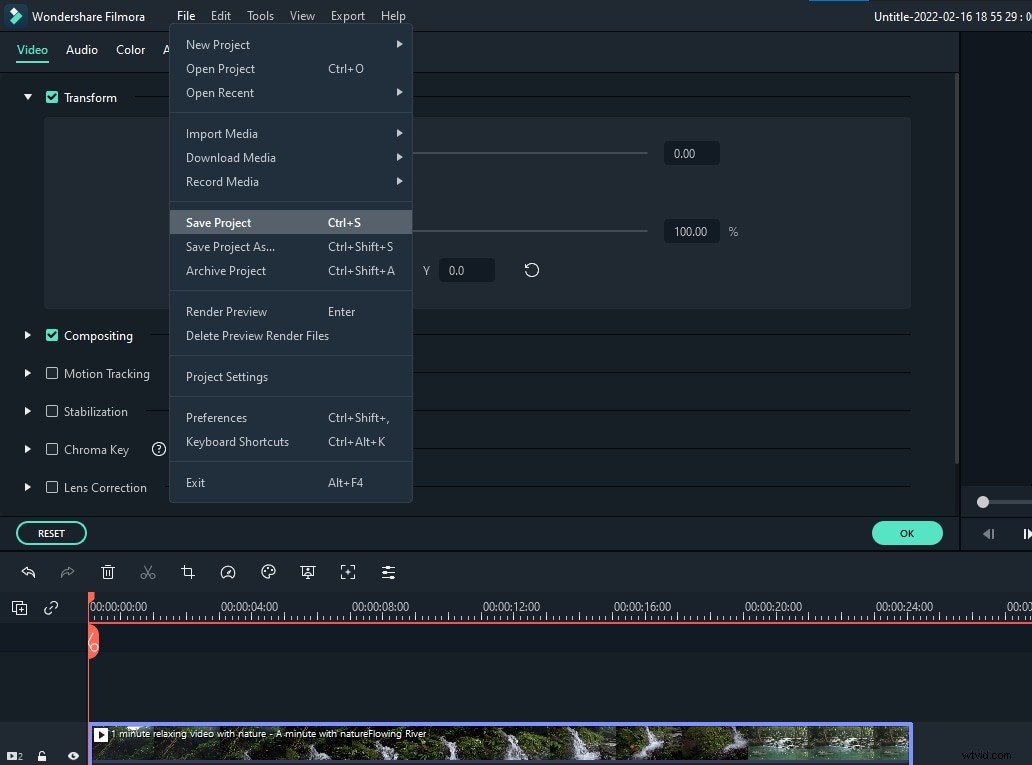Activate the Motion Tracking toolbar icon
Viewport: 1032px width, 765px height.
[x=348, y=572]
